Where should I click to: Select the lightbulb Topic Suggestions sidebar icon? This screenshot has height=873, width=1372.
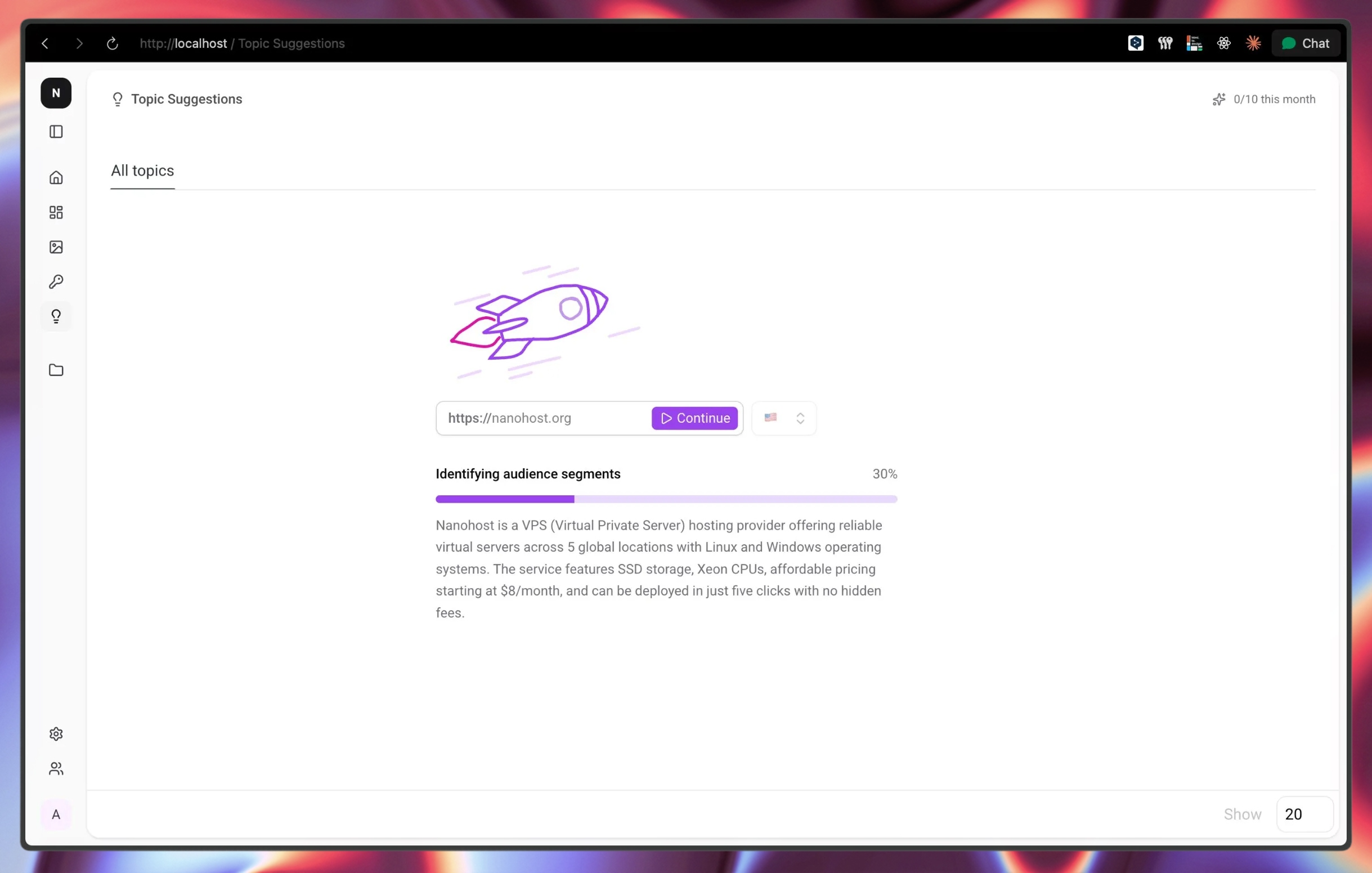56,316
